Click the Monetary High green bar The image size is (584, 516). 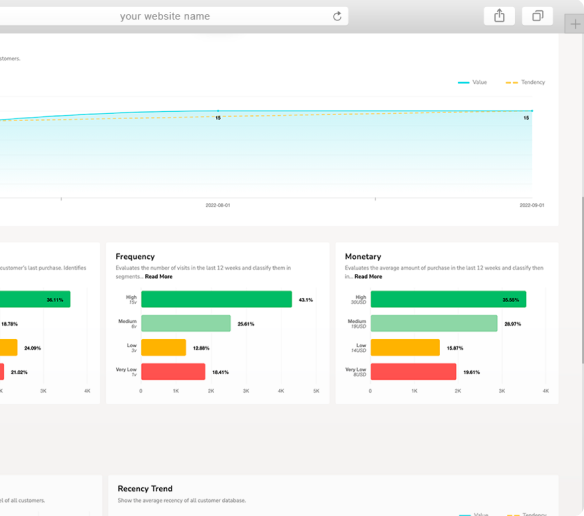click(448, 299)
